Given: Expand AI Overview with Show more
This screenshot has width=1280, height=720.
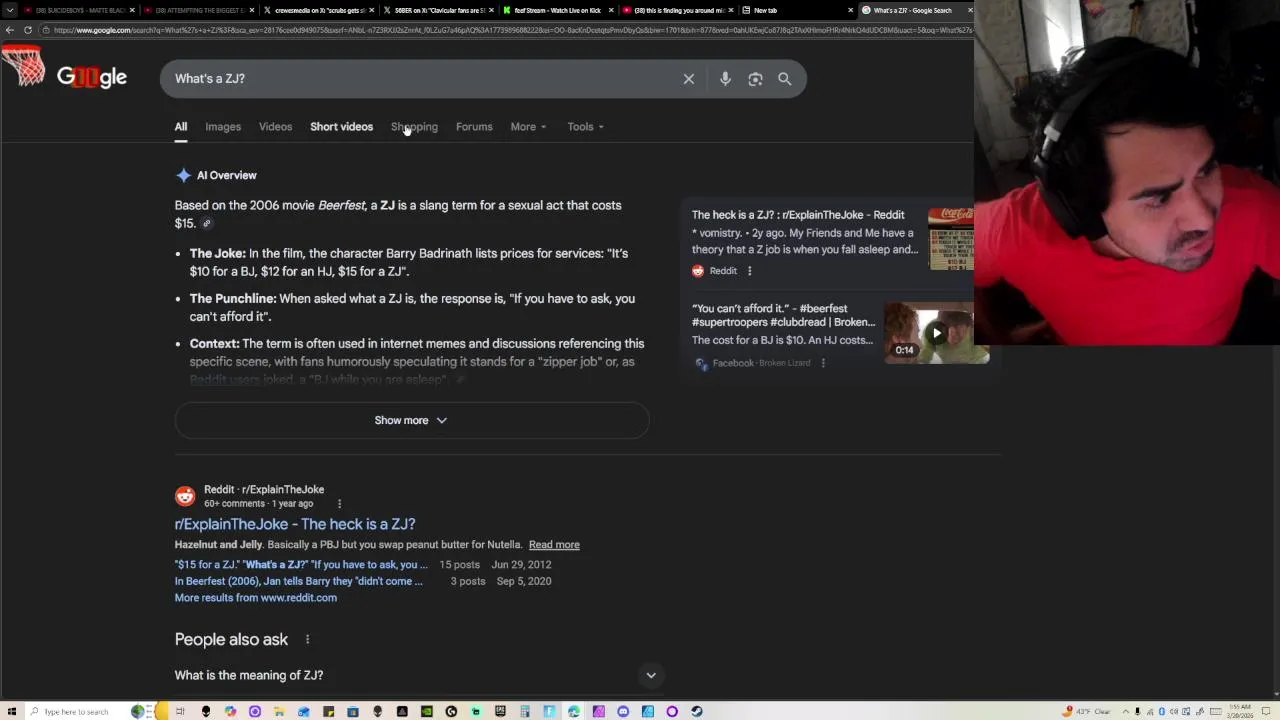Looking at the screenshot, I should [x=411, y=420].
